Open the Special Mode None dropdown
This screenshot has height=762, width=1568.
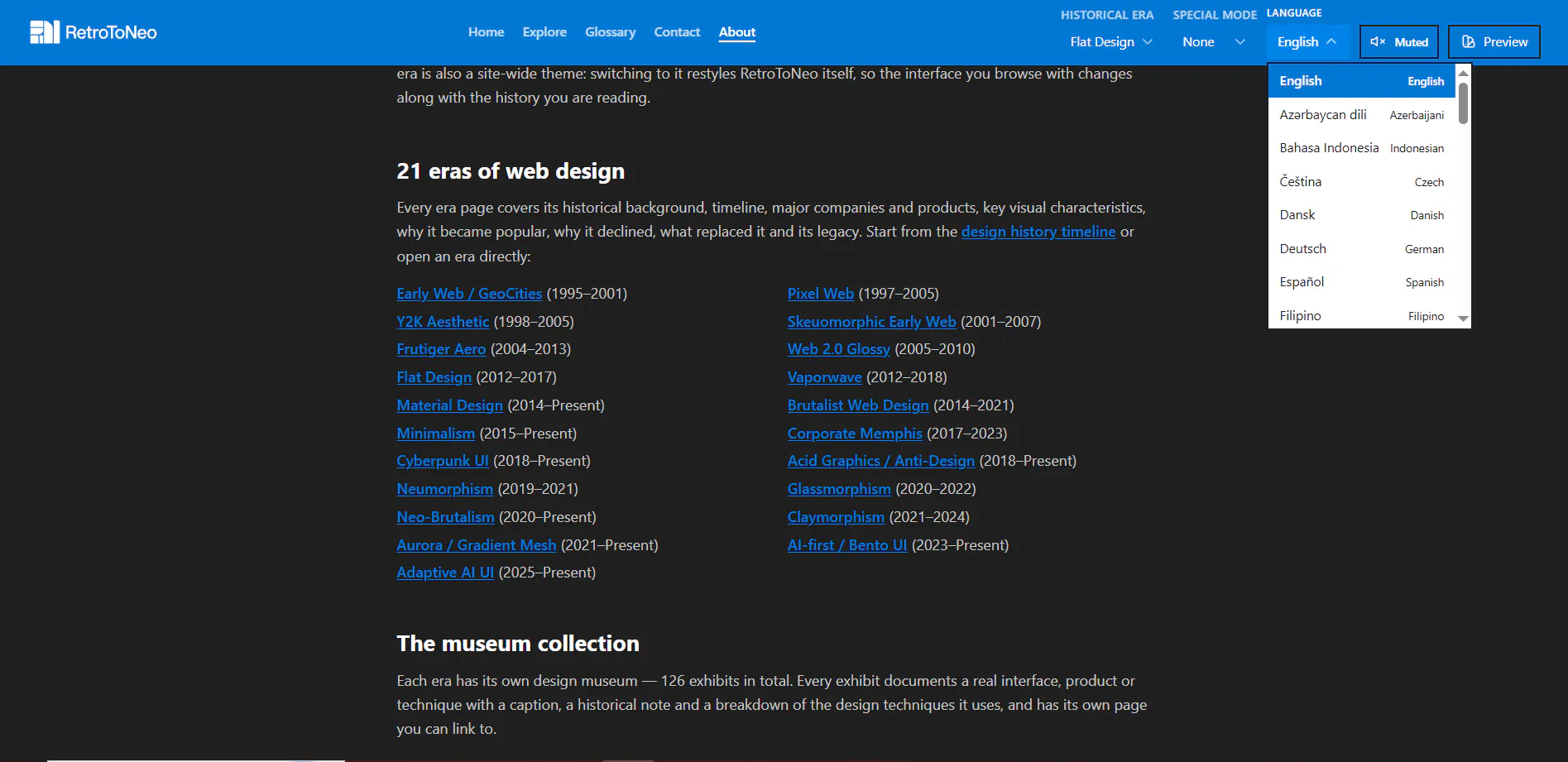click(1214, 41)
